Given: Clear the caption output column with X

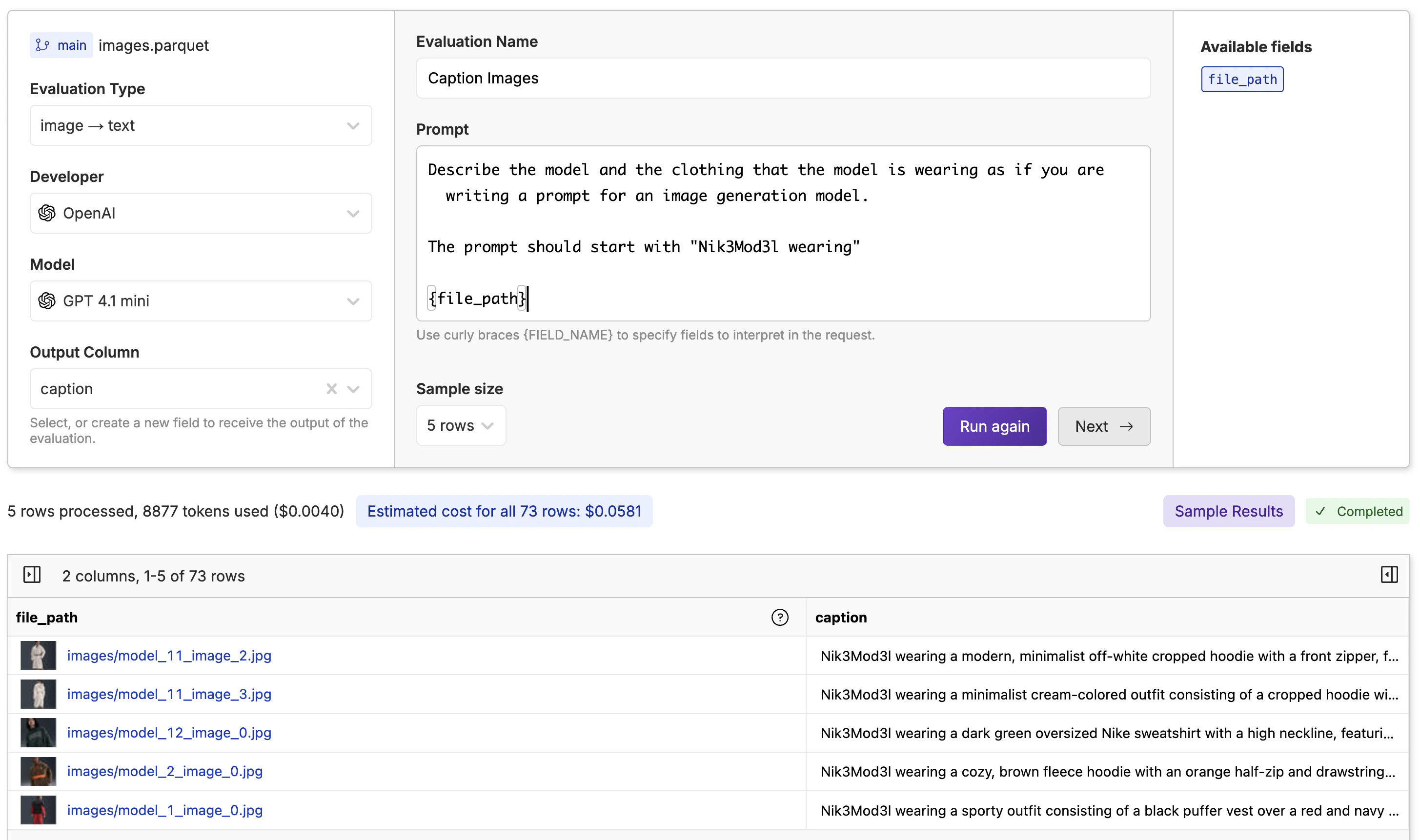Looking at the screenshot, I should pyautogui.click(x=332, y=389).
